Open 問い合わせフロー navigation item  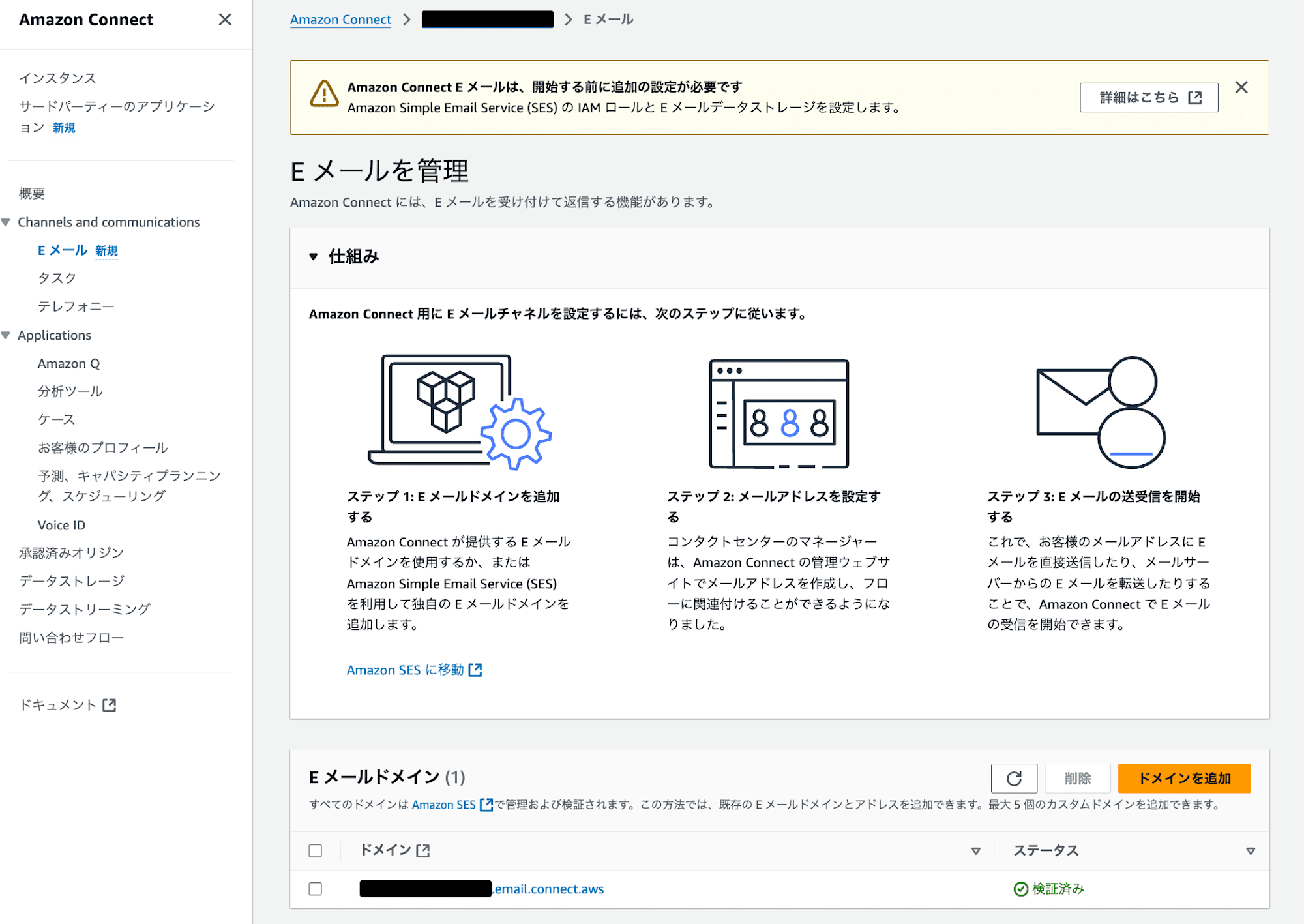(71, 638)
